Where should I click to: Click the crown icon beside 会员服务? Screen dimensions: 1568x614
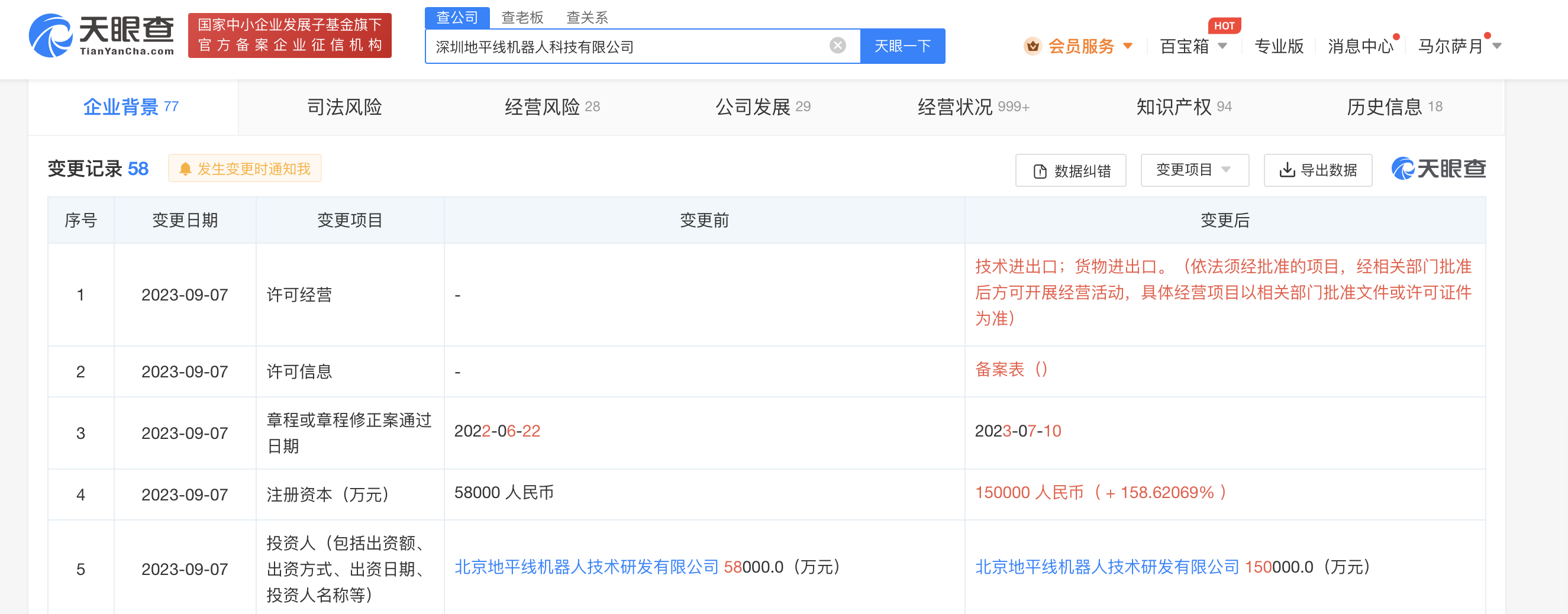(x=1033, y=46)
